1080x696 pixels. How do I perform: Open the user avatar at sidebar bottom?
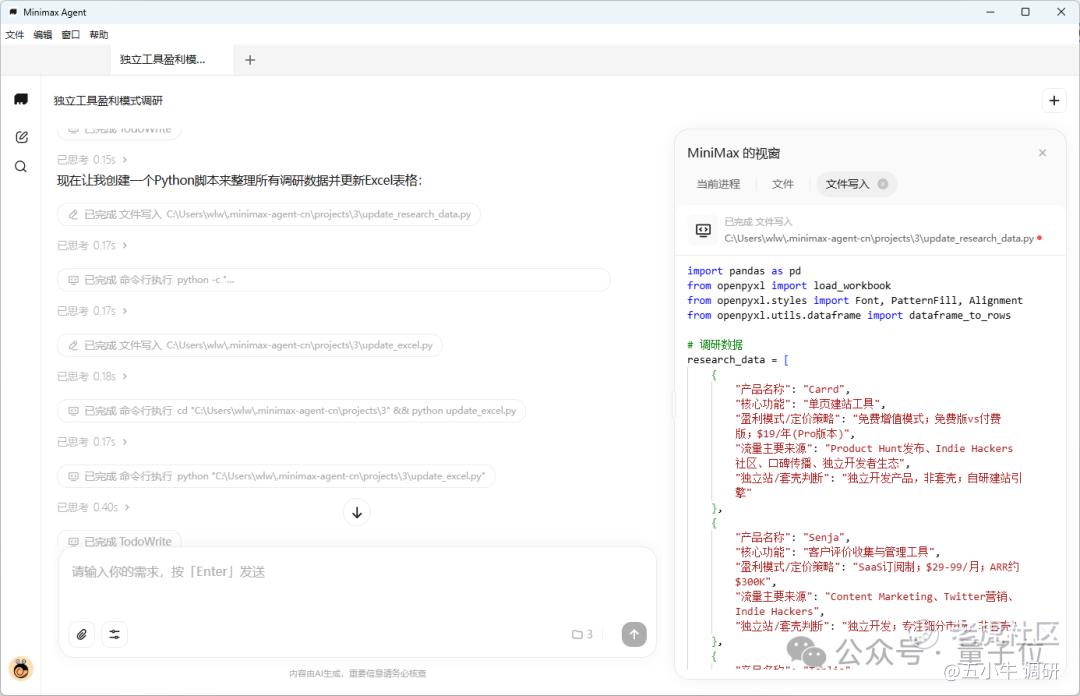click(21, 668)
